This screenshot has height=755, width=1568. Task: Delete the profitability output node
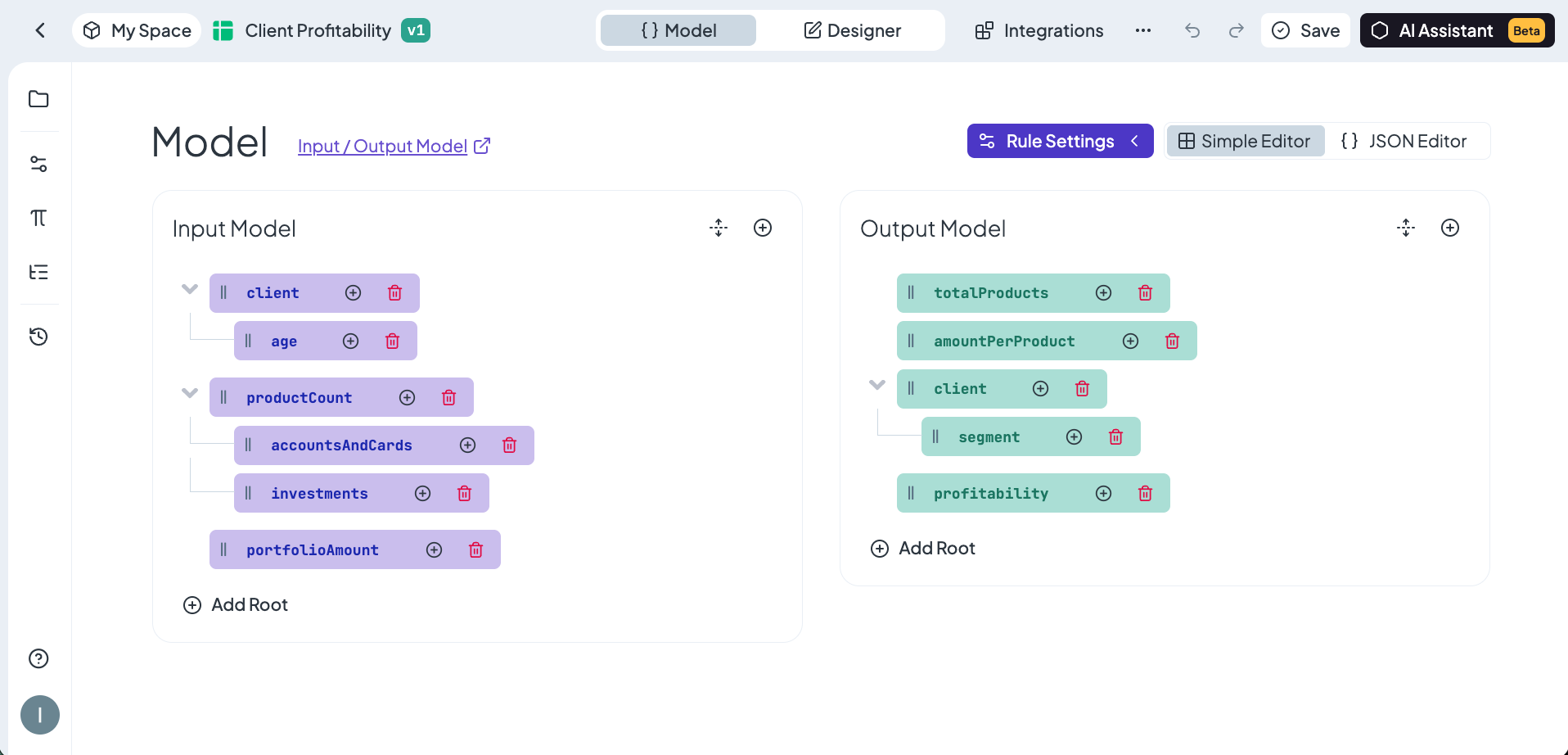[1145, 494]
